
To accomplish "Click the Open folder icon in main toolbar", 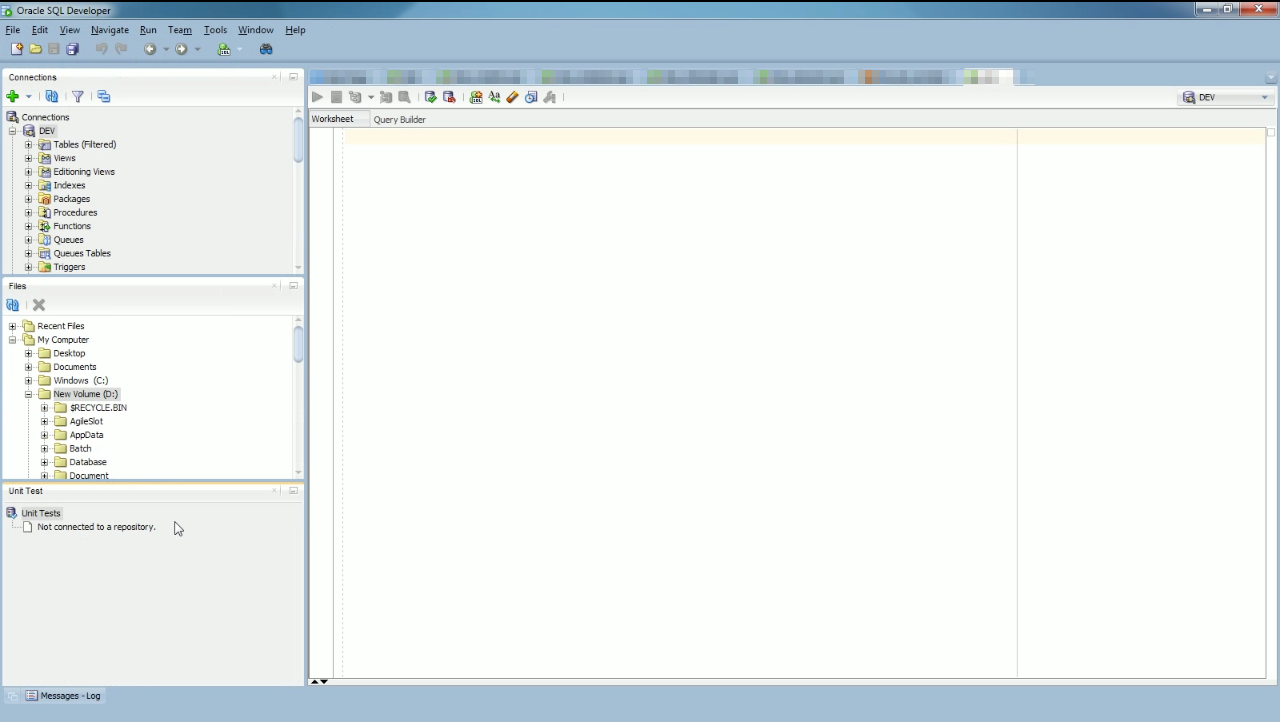I will pos(36,49).
